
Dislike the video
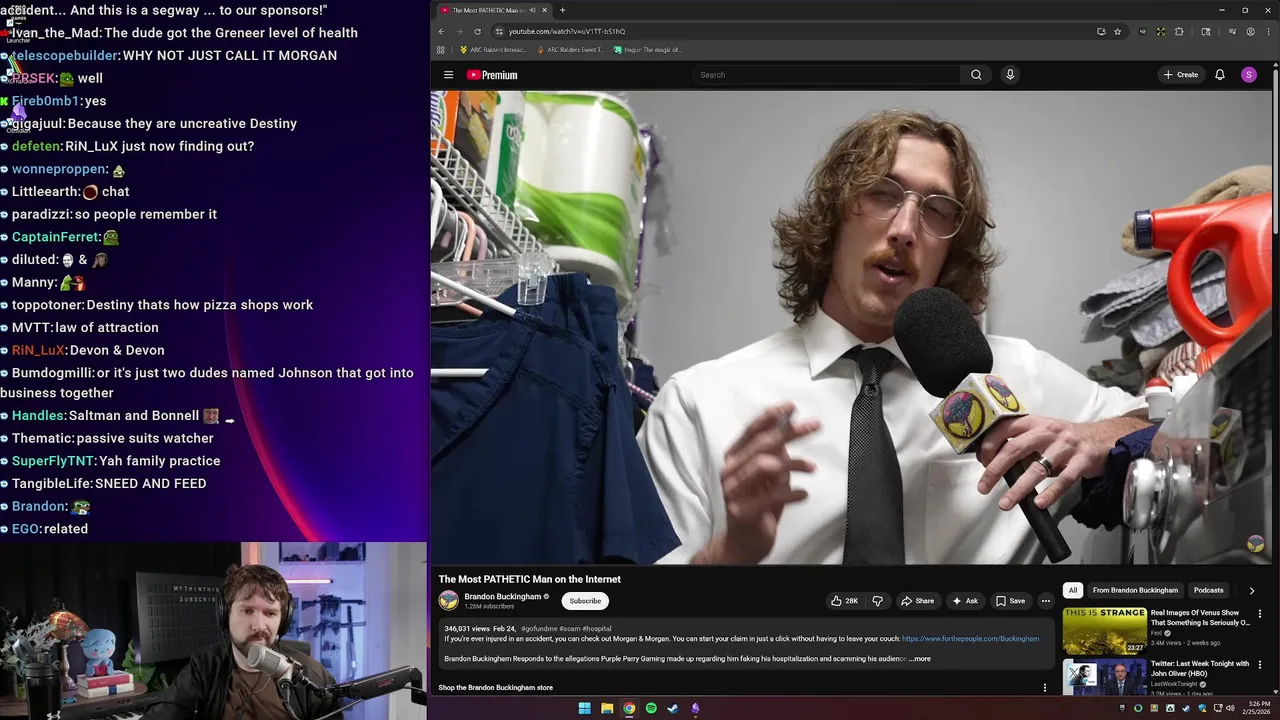tap(877, 601)
